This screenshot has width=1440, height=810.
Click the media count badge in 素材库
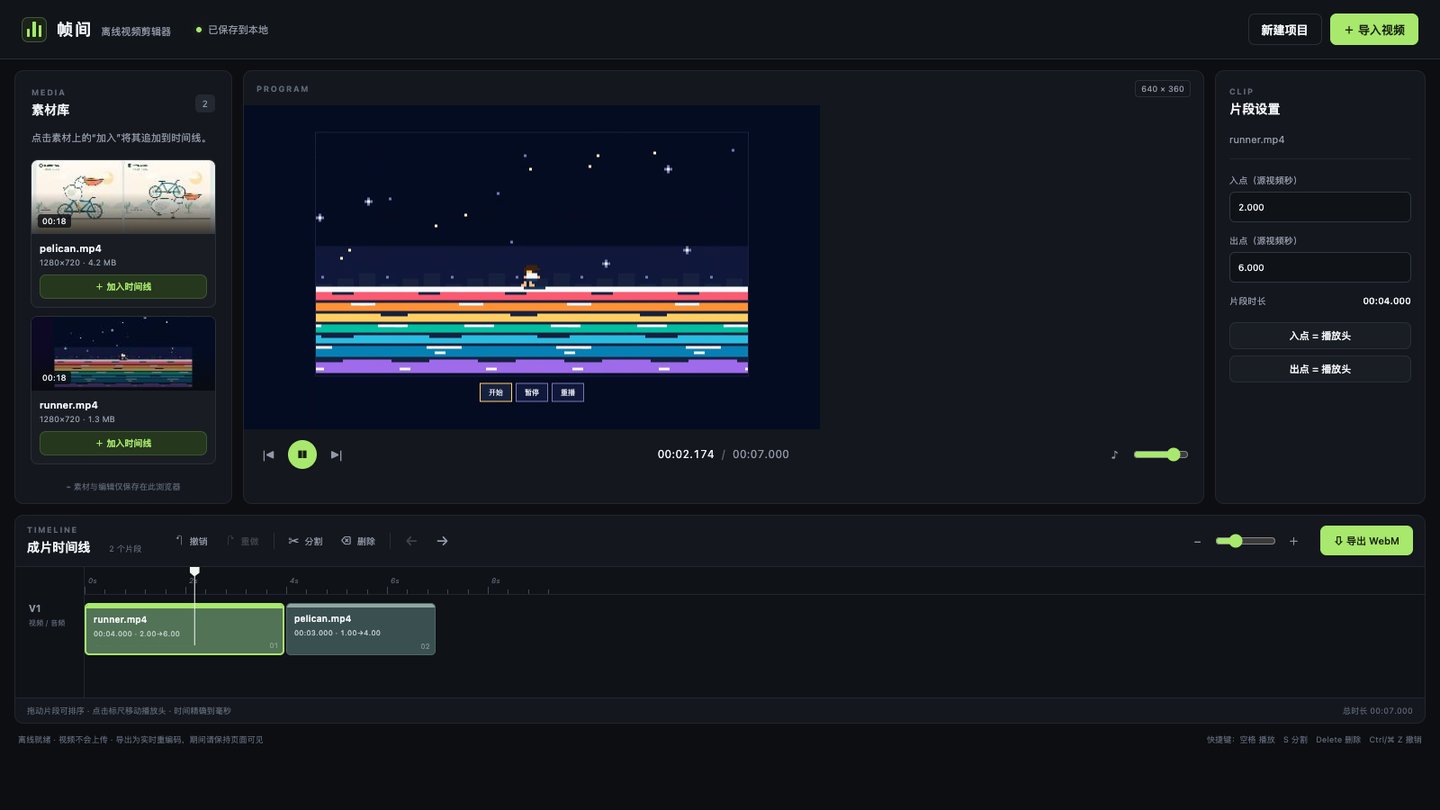(x=205, y=103)
